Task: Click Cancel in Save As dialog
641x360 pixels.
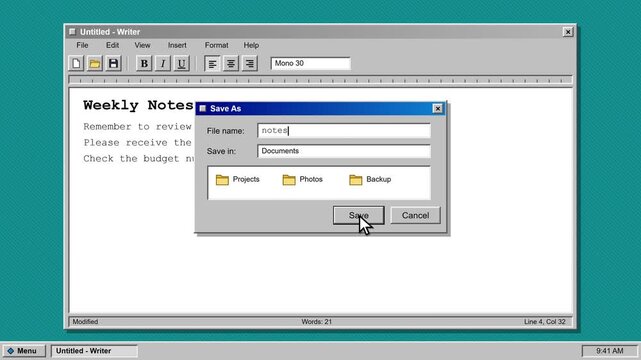Action: (415, 215)
